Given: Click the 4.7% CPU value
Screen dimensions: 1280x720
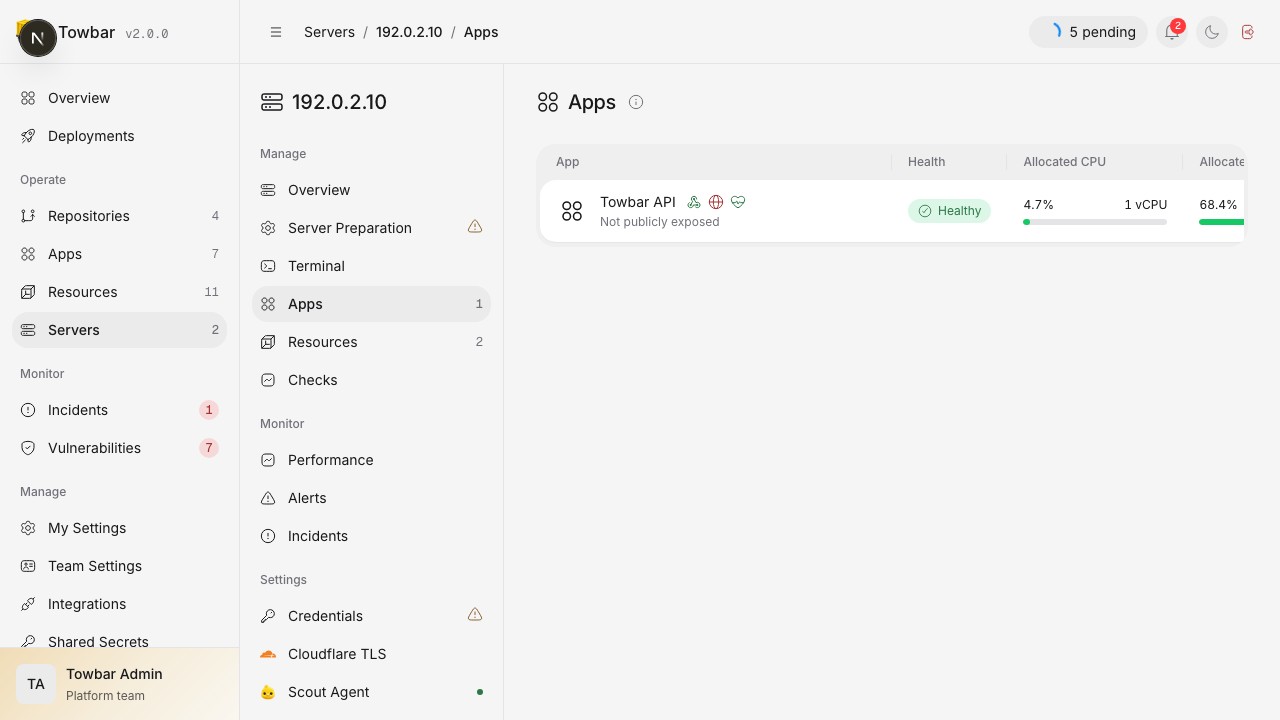Looking at the screenshot, I should [x=1038, y=205].
